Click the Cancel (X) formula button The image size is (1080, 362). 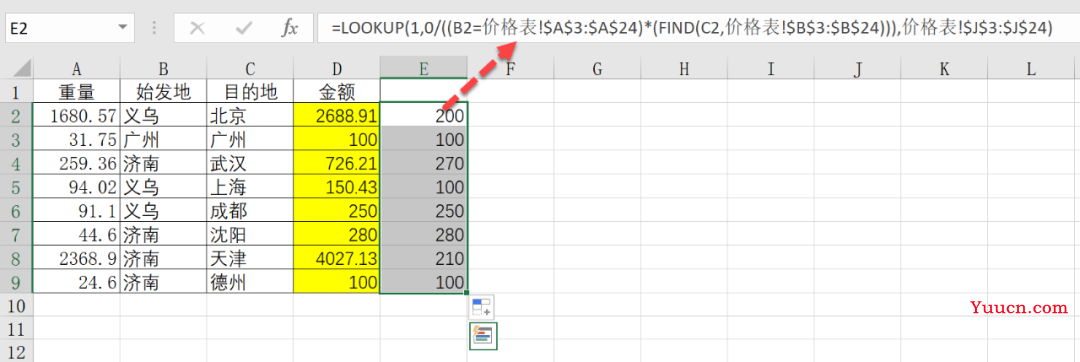197,28
